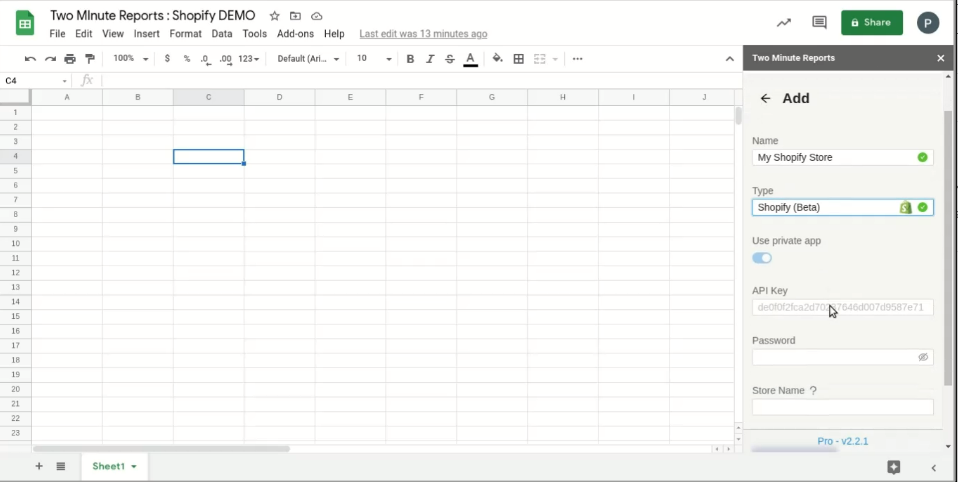Format as percent

pos(186,59)
